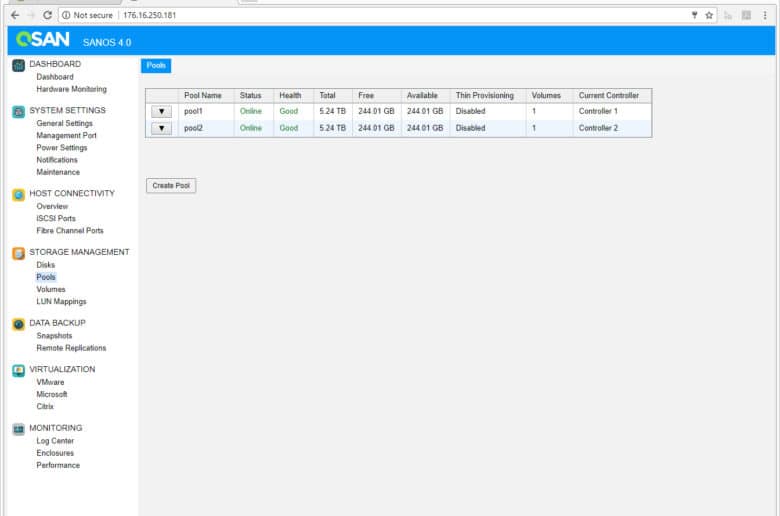Expand pool2 row dropdown arrow

pos(161,128)
